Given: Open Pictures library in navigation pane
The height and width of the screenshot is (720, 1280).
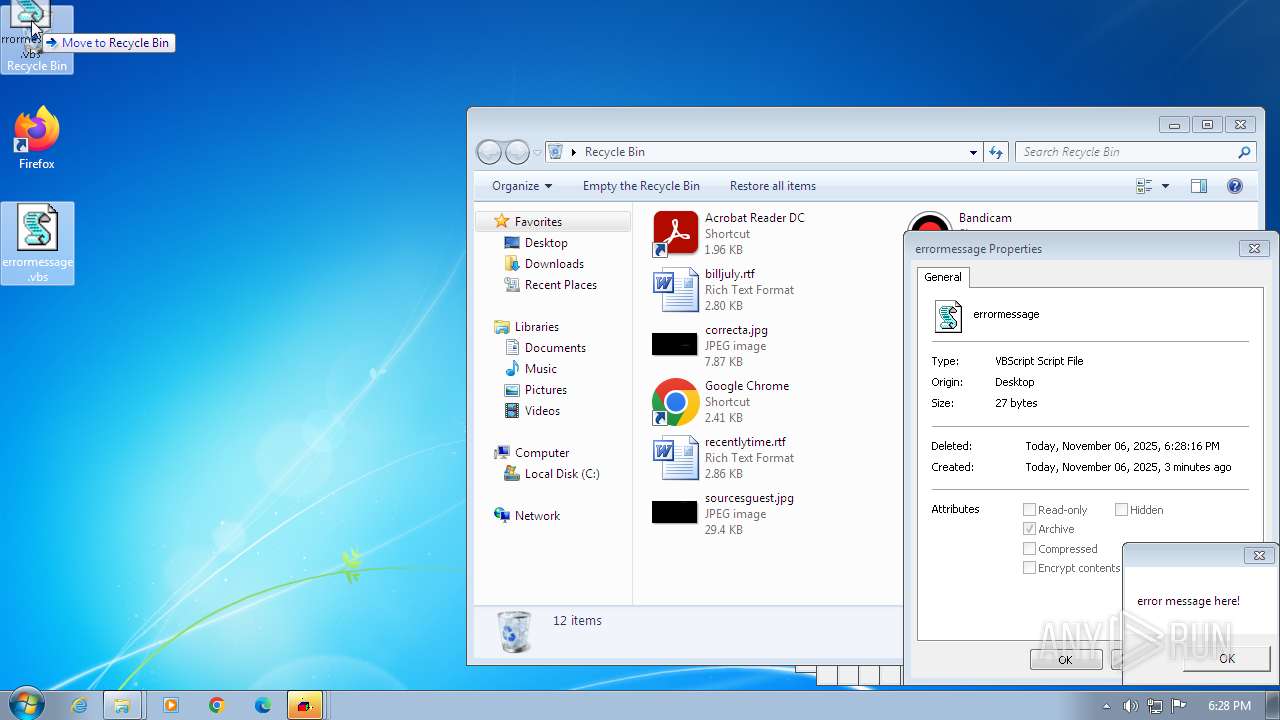Looking at the screenshot, I should (x=546, y=390).
